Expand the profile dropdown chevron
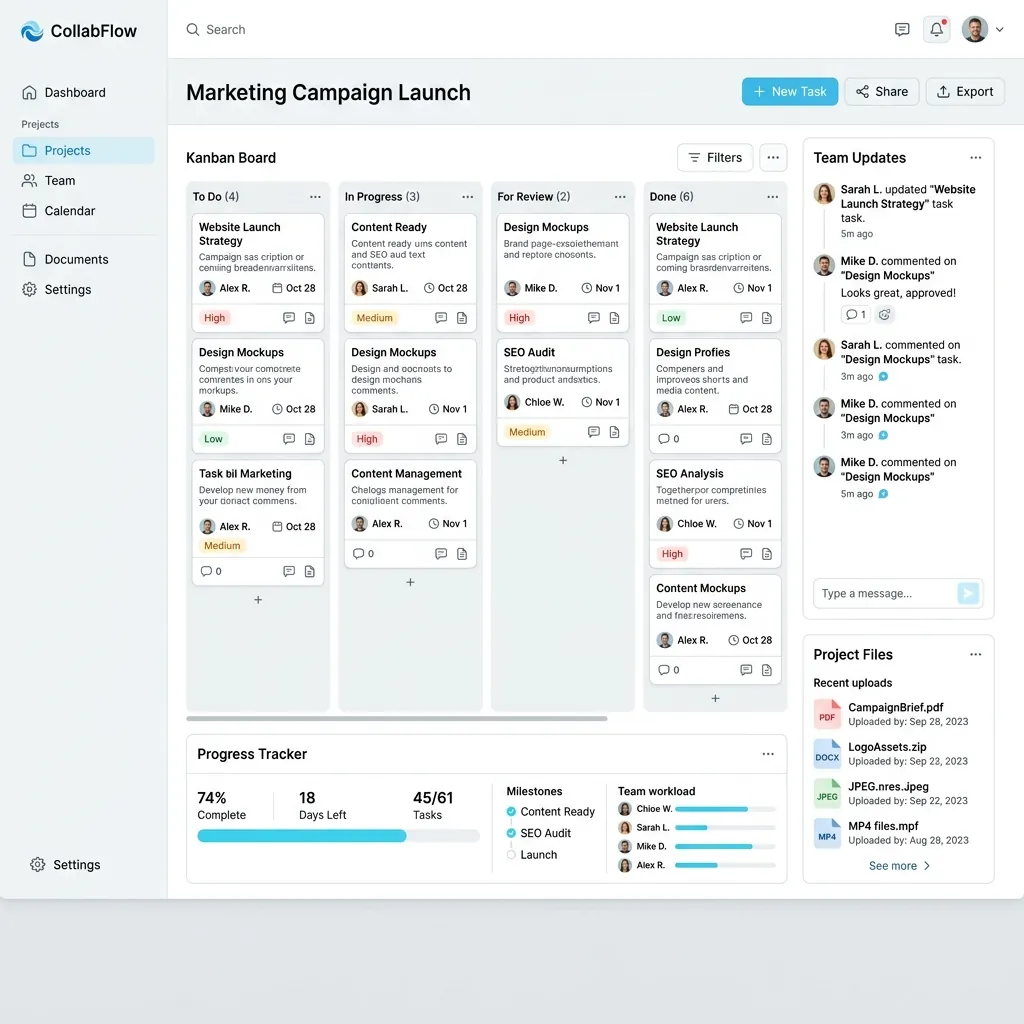 [999, 29]
